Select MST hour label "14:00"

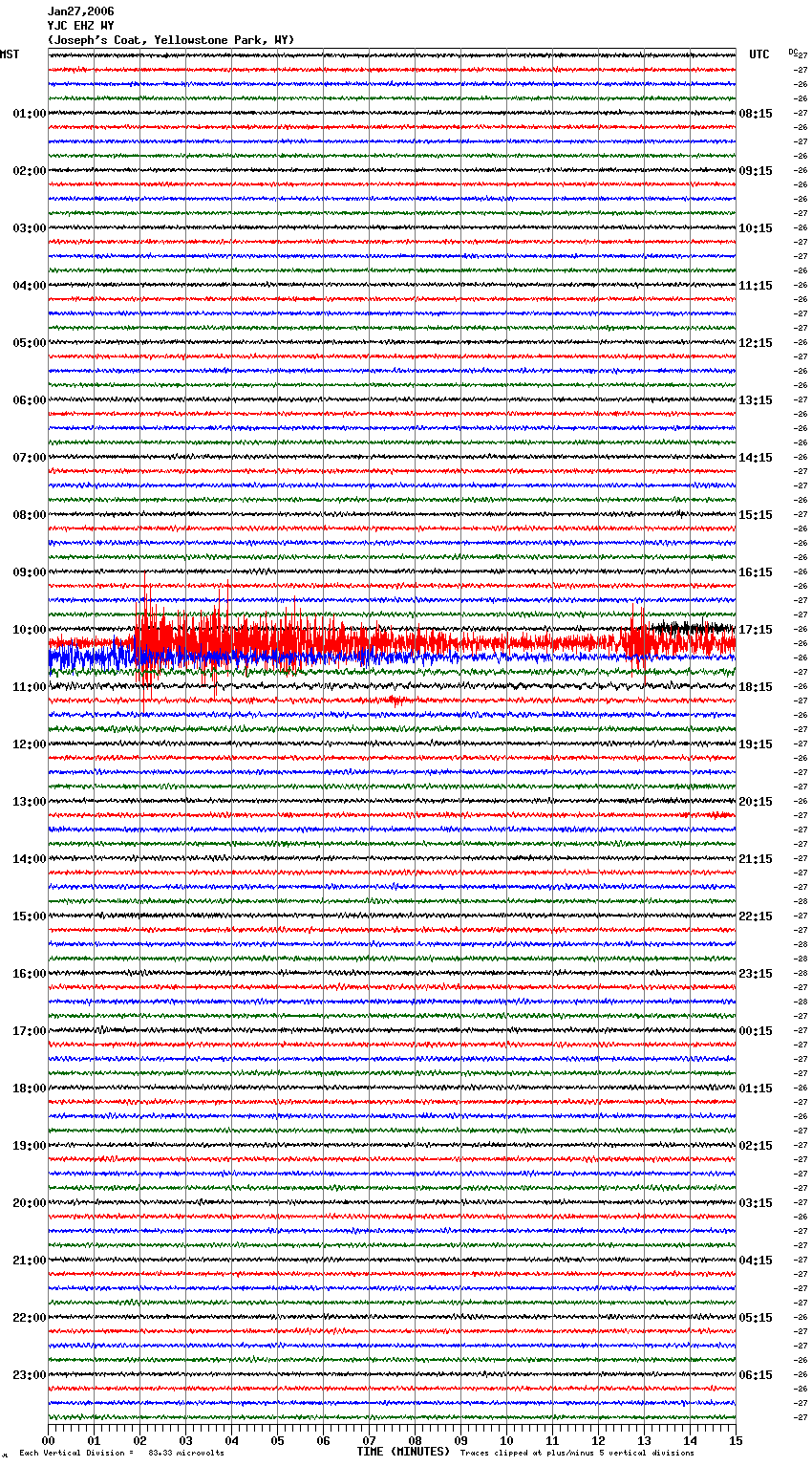click(30, 859)
